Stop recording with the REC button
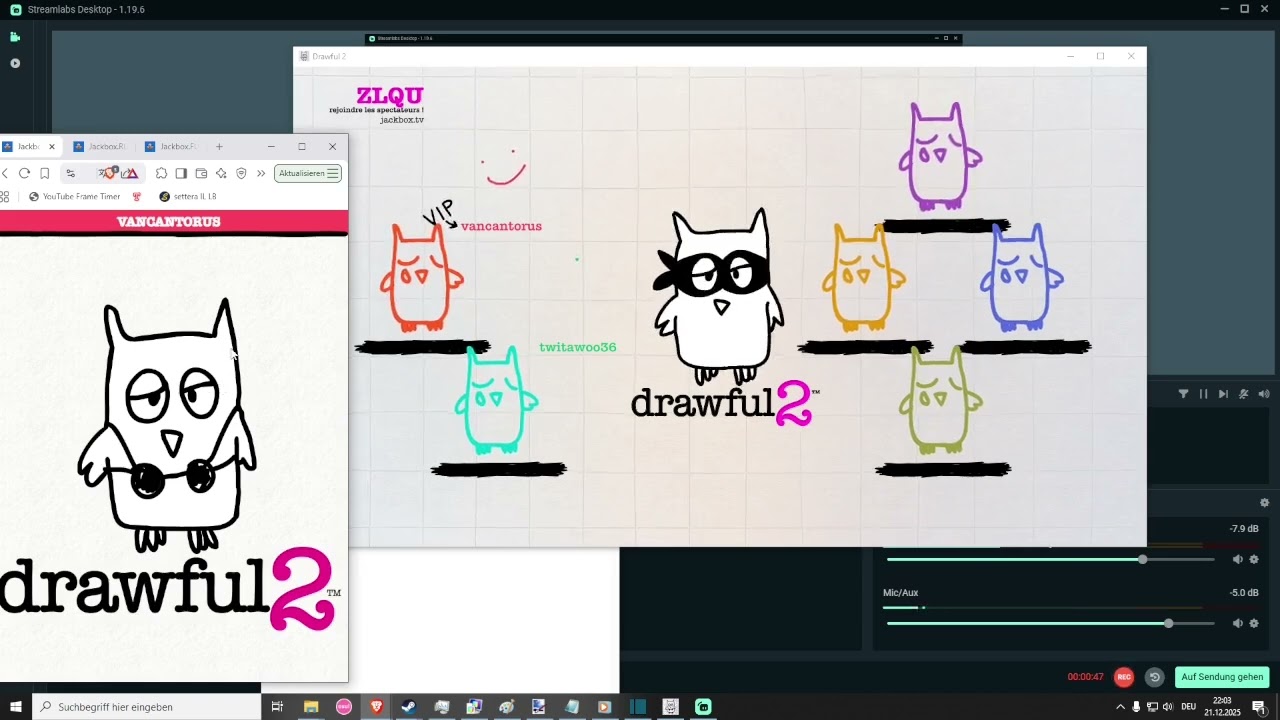The height and width of the screenshot is (720, 1280). pyautogui.click(x=1124, y=677)
